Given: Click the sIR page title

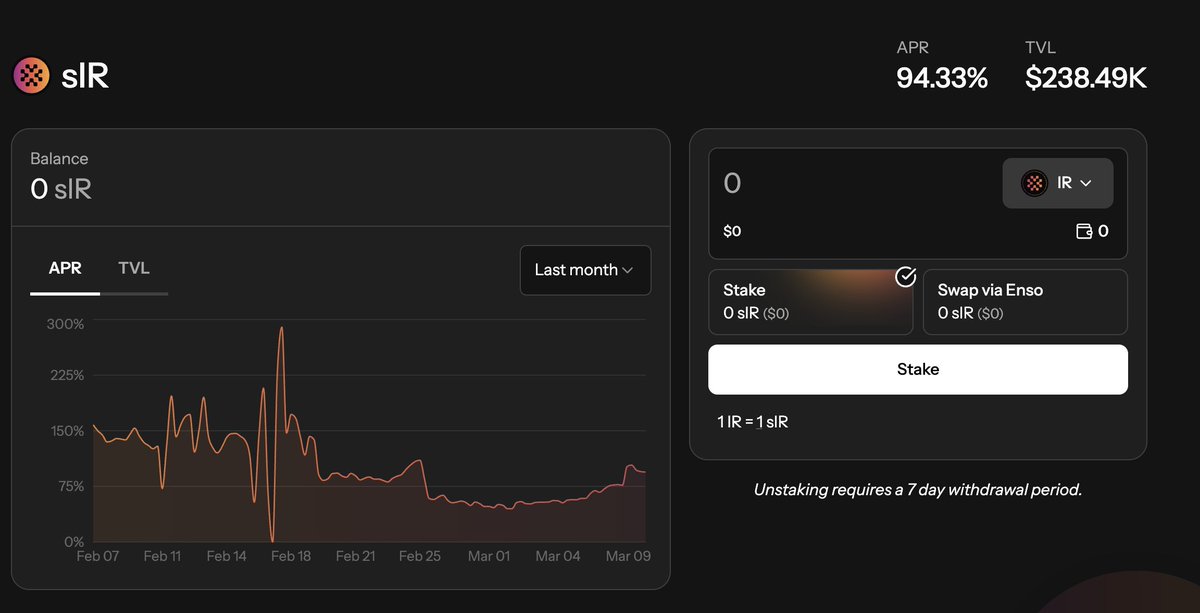Looking at the screenshot, I should coord(85,76).
